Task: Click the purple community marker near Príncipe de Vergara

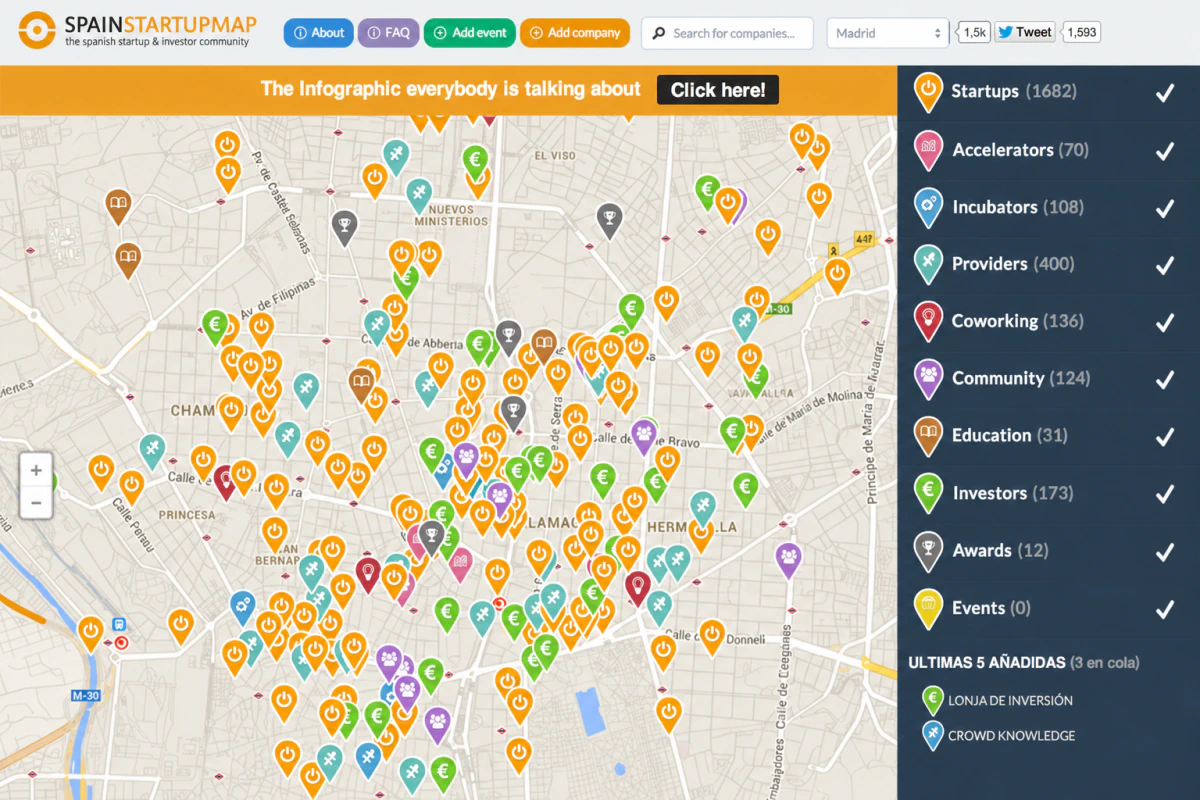Action: [788, 559]
